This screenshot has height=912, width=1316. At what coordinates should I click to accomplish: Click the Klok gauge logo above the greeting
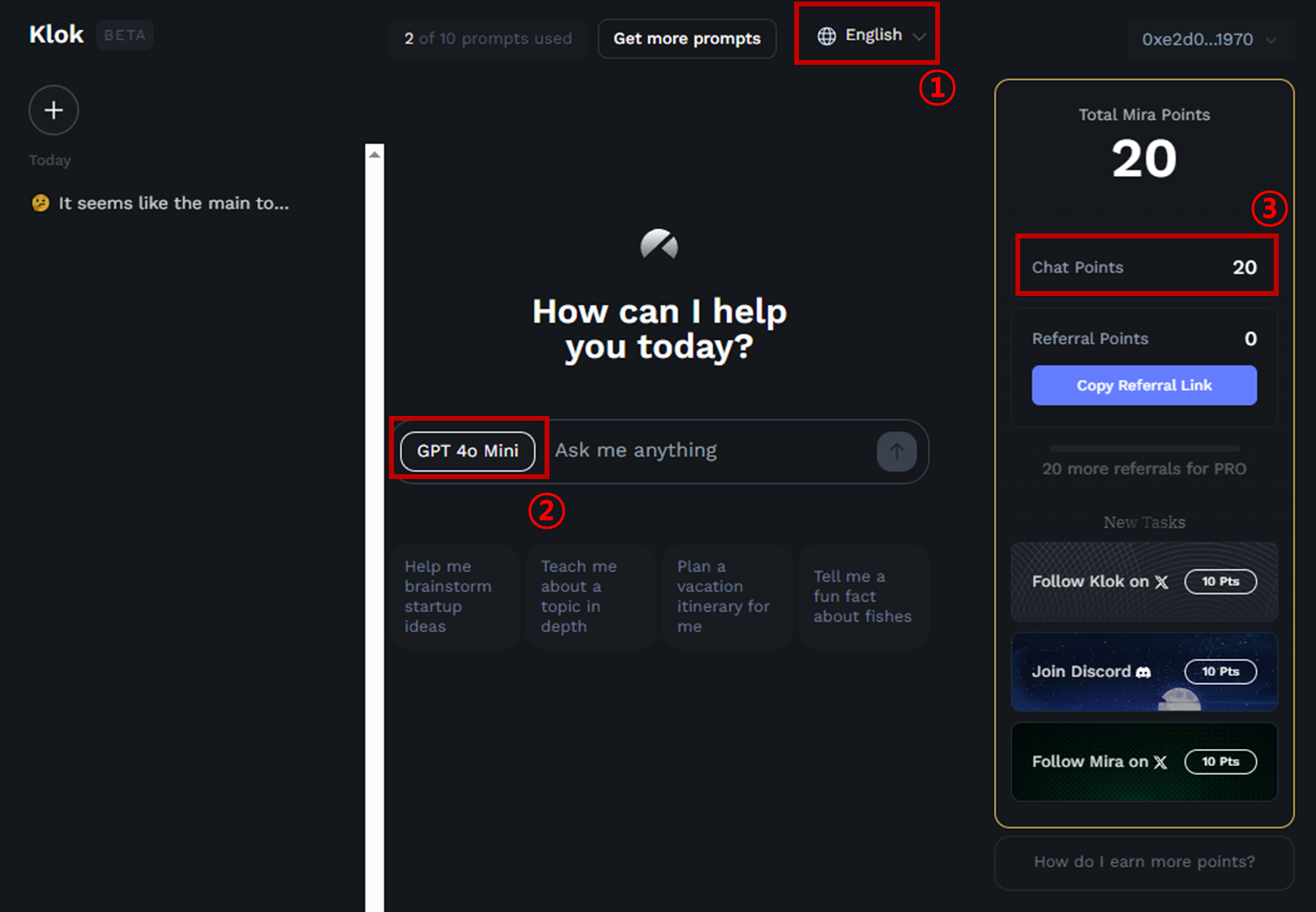[659, 244]
